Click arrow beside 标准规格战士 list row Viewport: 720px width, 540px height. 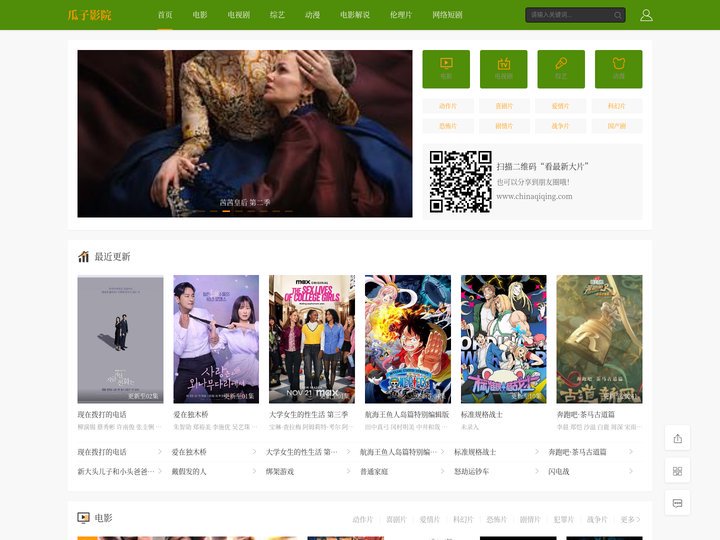[x=537, y=452]
